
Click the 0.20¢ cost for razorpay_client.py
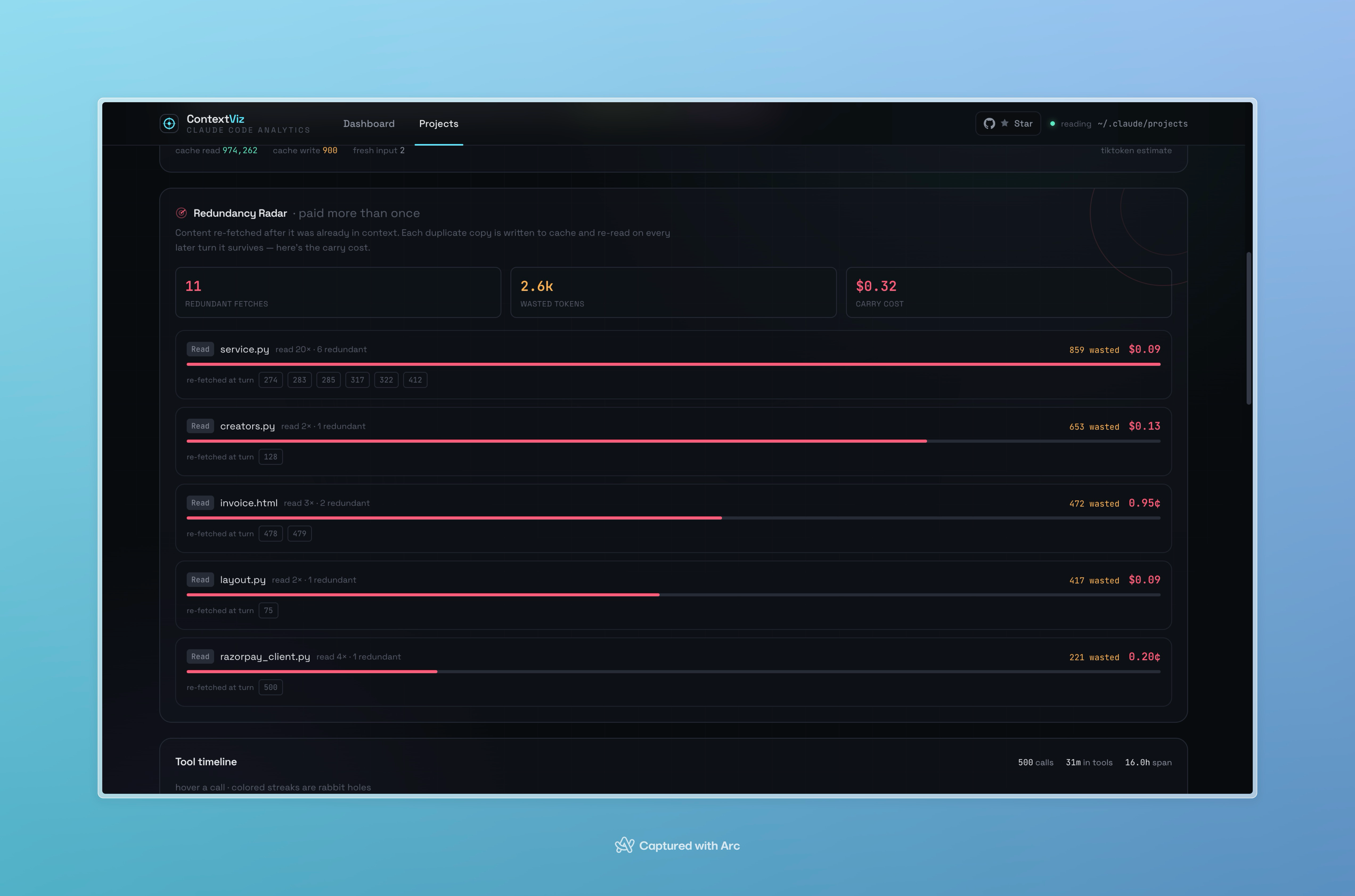1145,657
